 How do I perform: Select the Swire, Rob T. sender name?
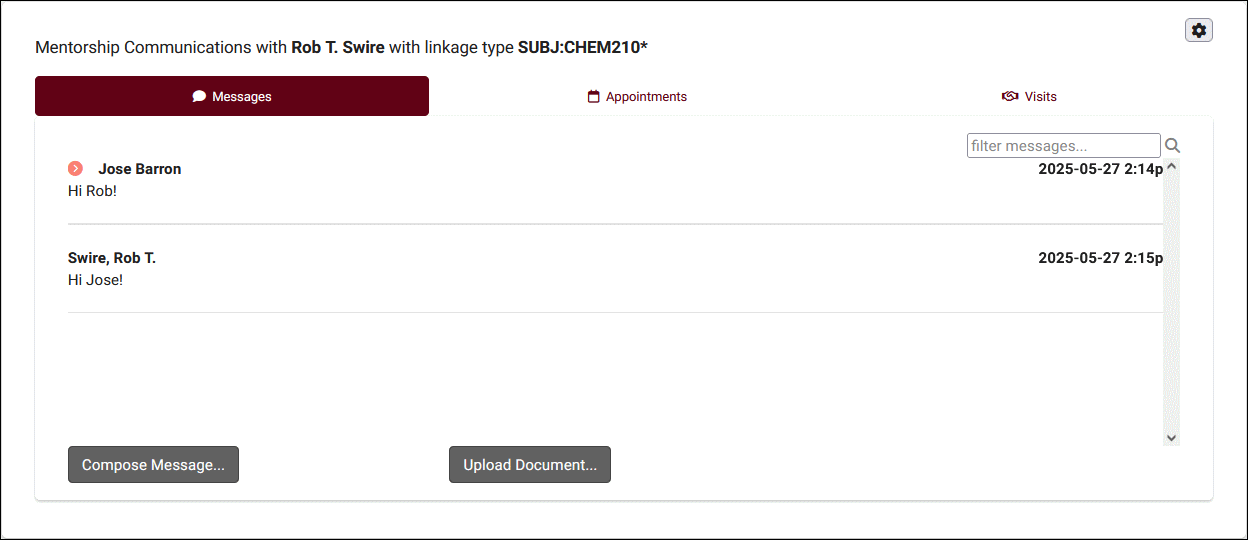(x=112, y=258)
